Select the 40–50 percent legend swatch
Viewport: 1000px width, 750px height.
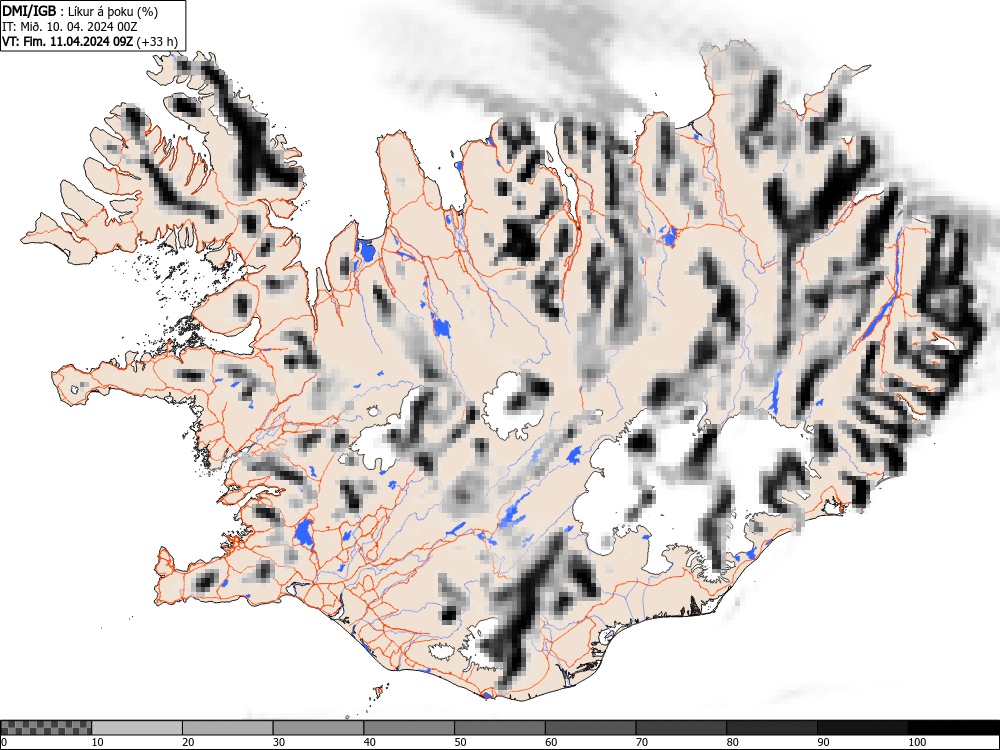coord(408,728)
